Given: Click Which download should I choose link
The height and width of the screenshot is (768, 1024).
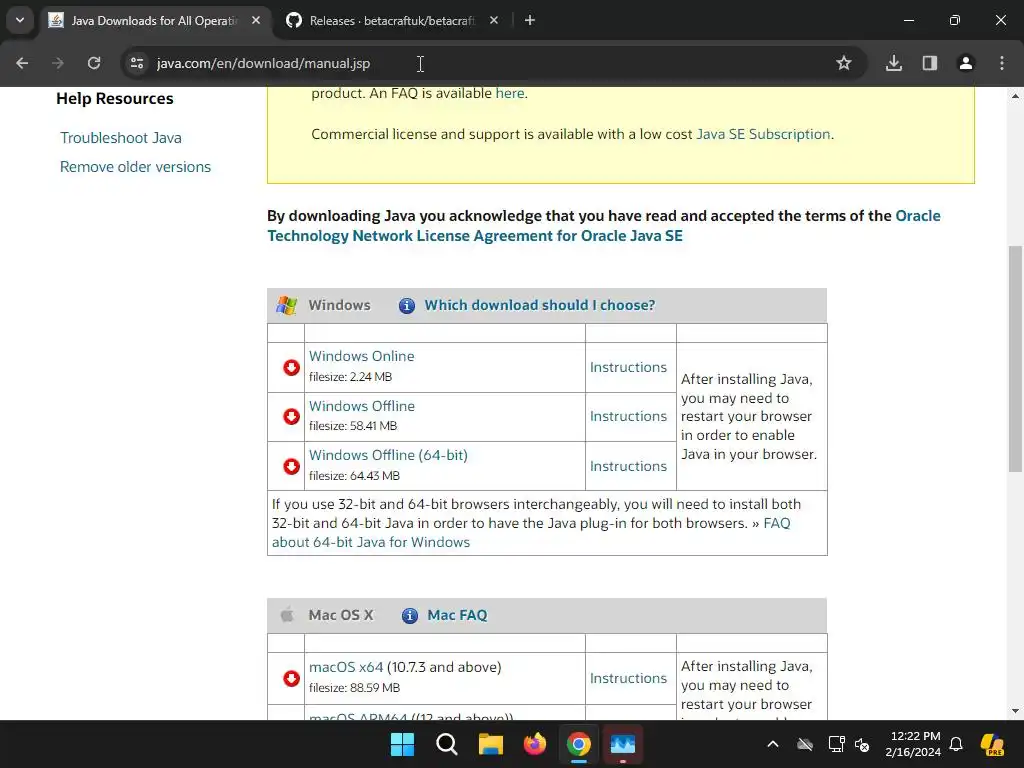Looking at the screenshot, I should [540, 306].
